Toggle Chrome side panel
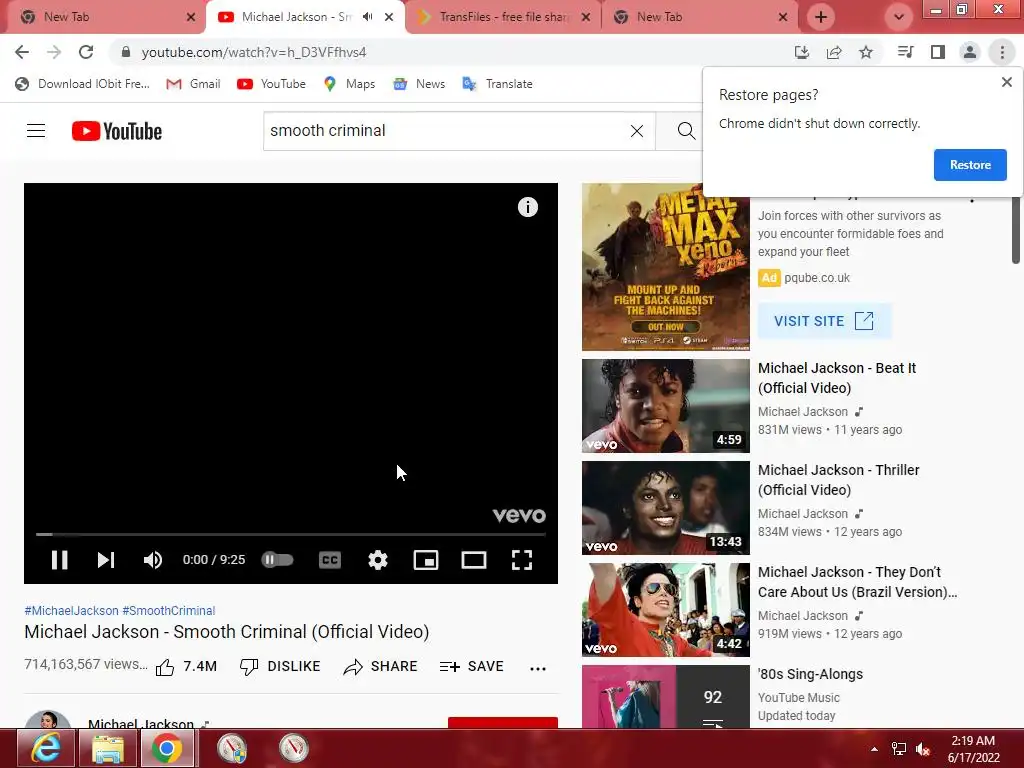The width and height of the screenshot is (1024, 768). (938, 52)
